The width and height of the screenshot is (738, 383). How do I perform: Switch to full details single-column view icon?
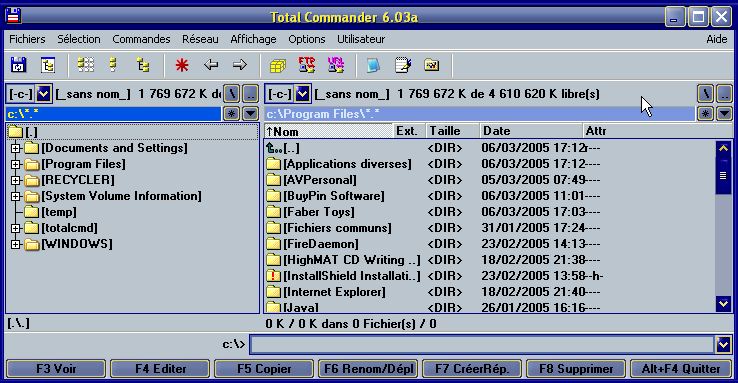pos(113,65)
